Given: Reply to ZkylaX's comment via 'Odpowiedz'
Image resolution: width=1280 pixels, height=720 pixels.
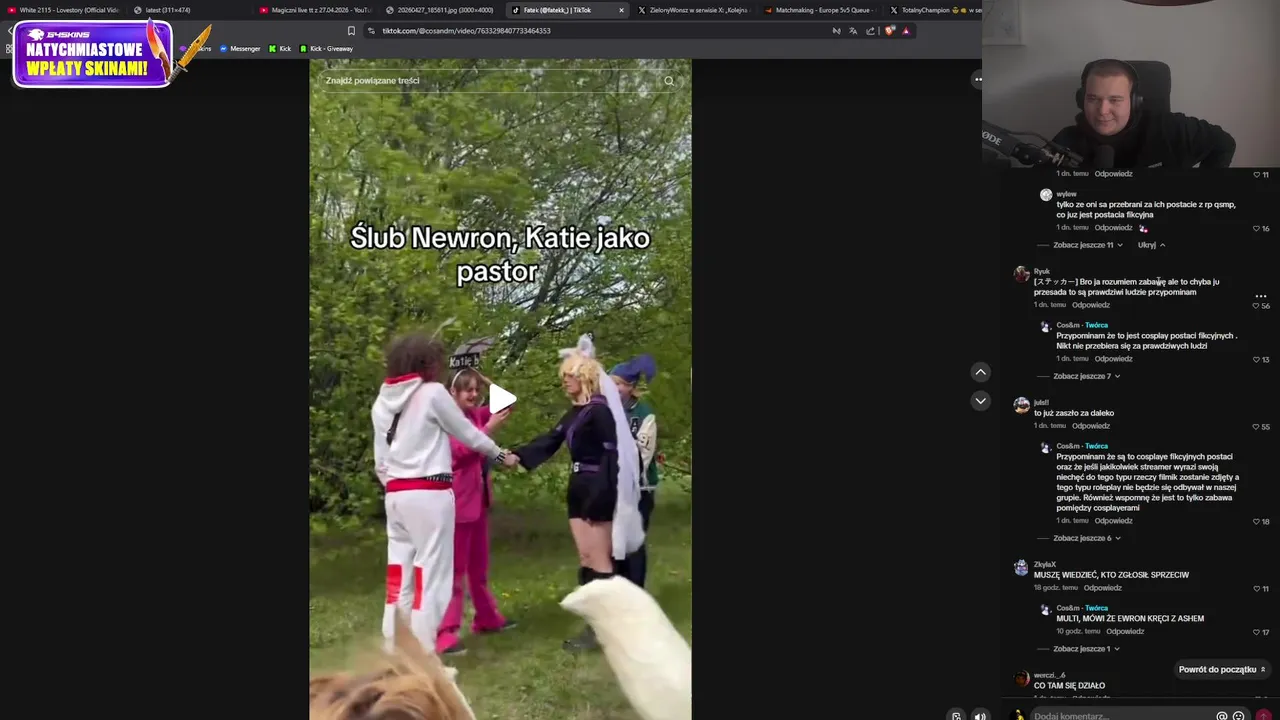Looking at the screenshot, I should pyautogui.click(x=1103, y=588).
